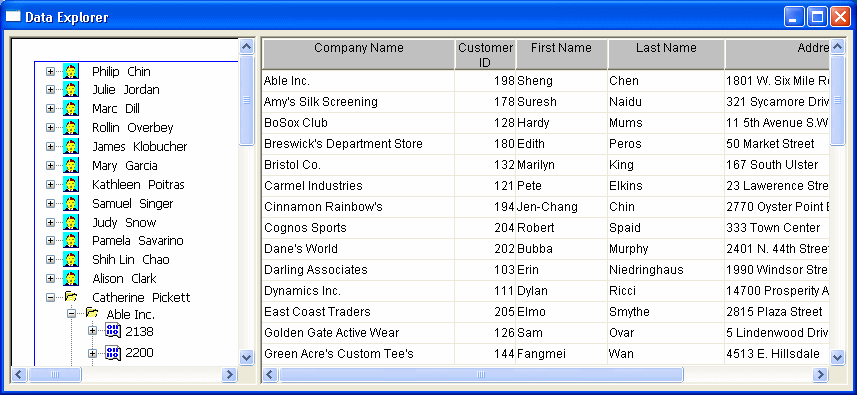The image size is (857, 395).
Task: Click the table's horizontal scrollbar left arrow
Action: [271, 374]
